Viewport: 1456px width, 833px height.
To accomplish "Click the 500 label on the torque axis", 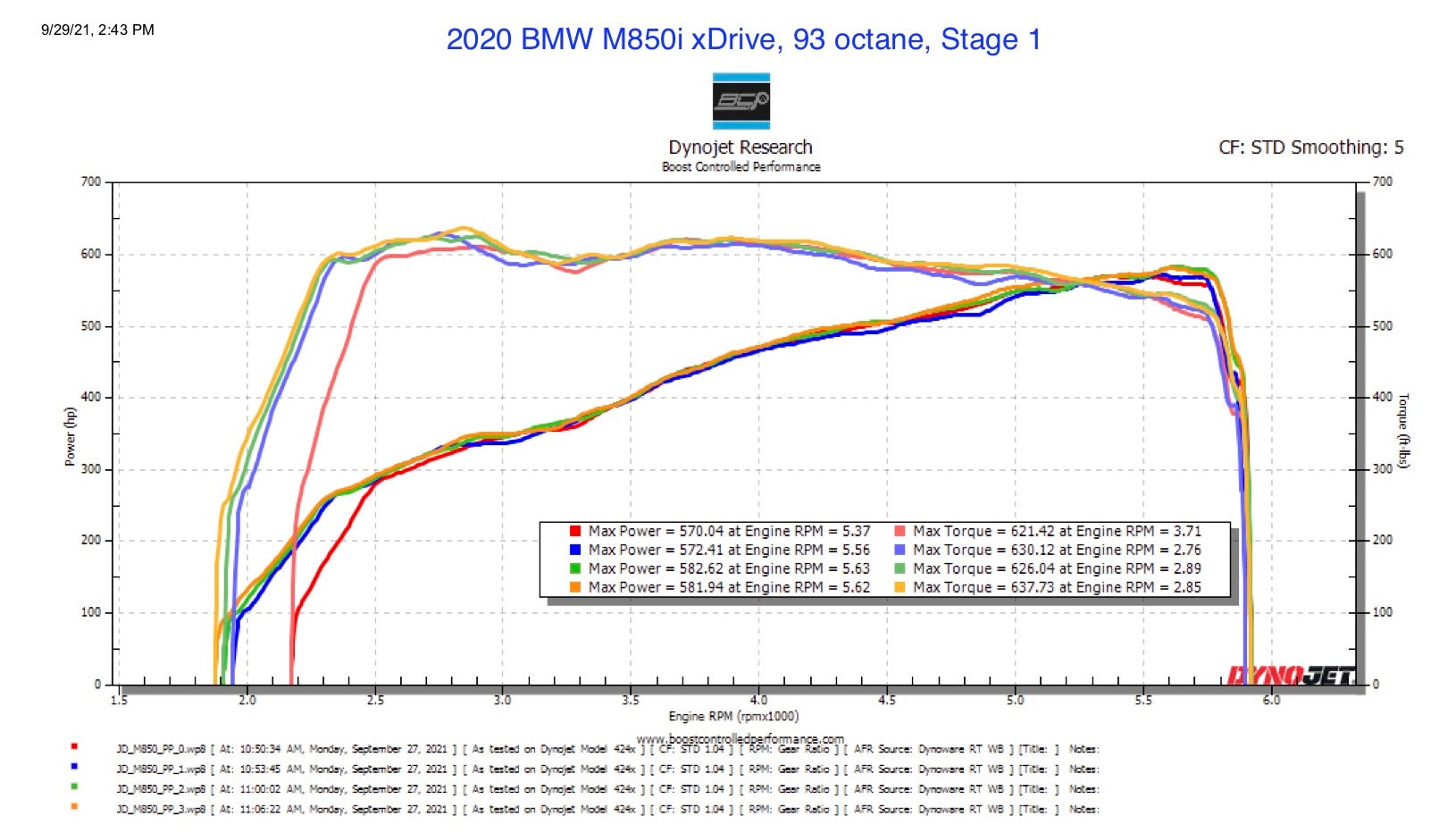I will [1382, 326].
